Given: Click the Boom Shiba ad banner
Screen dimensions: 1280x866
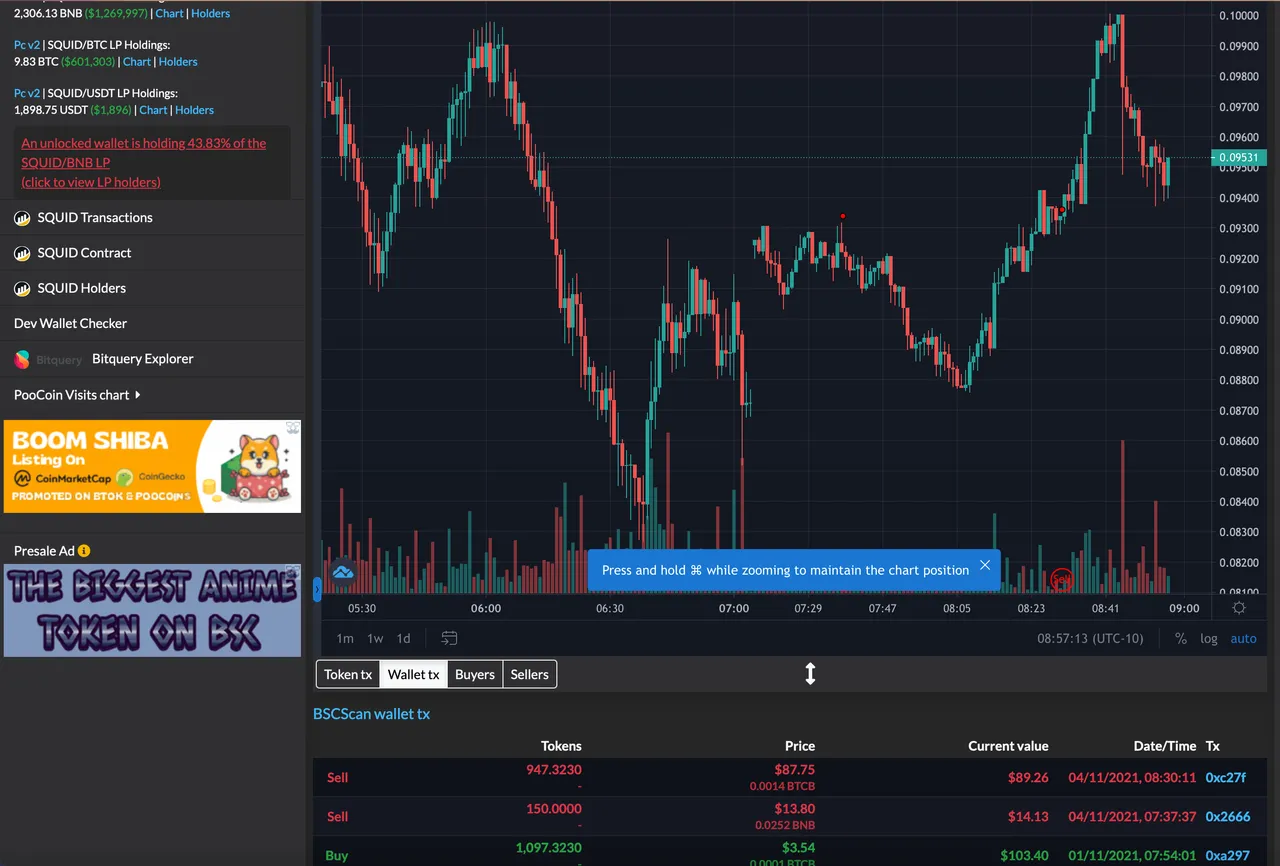Looking at the screenshot, I should pos(152,466).
